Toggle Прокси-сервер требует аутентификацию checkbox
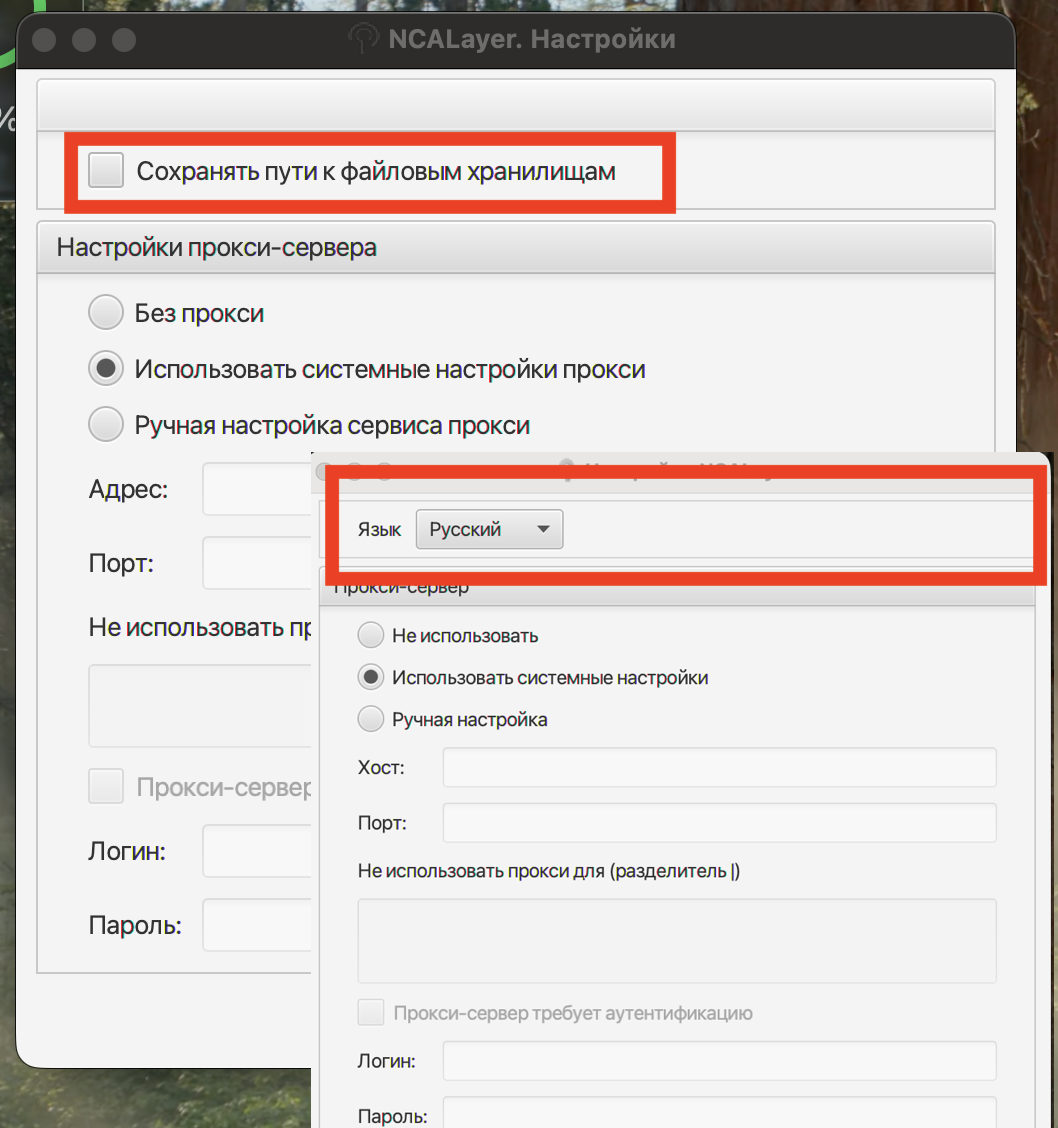1058x1128 pixels. tap(371, 1013)
